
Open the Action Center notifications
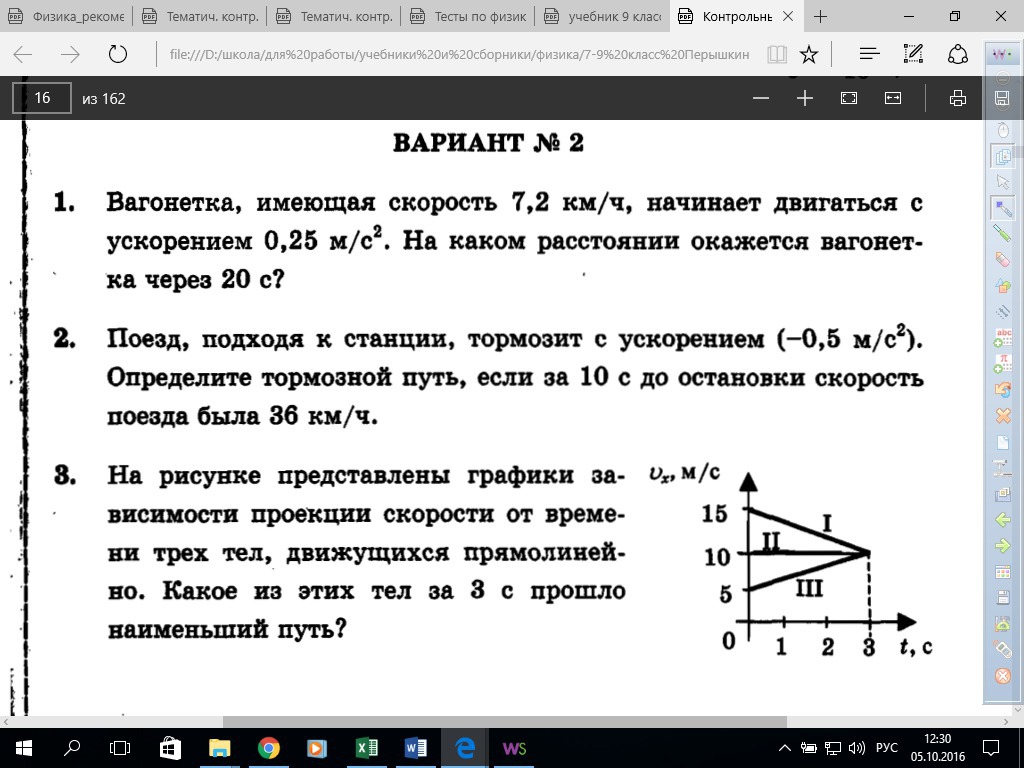coord(991,748)
